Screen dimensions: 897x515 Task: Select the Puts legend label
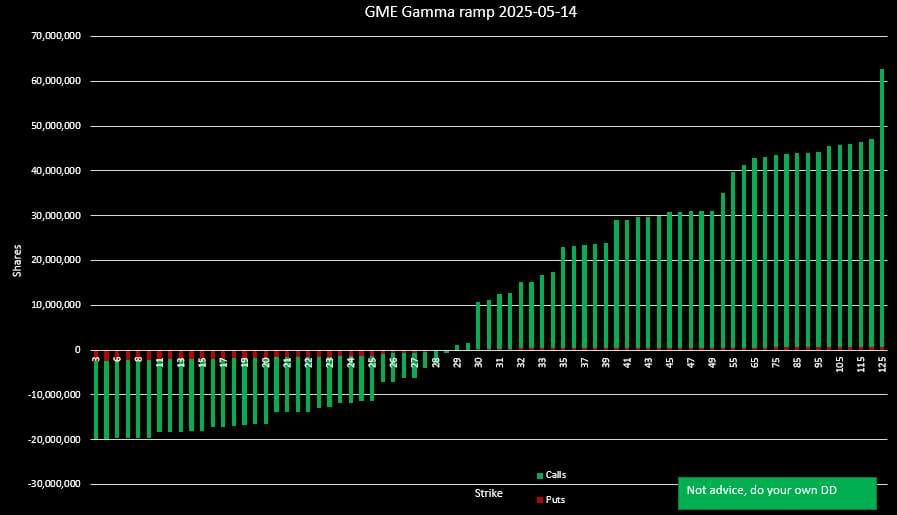555,500
